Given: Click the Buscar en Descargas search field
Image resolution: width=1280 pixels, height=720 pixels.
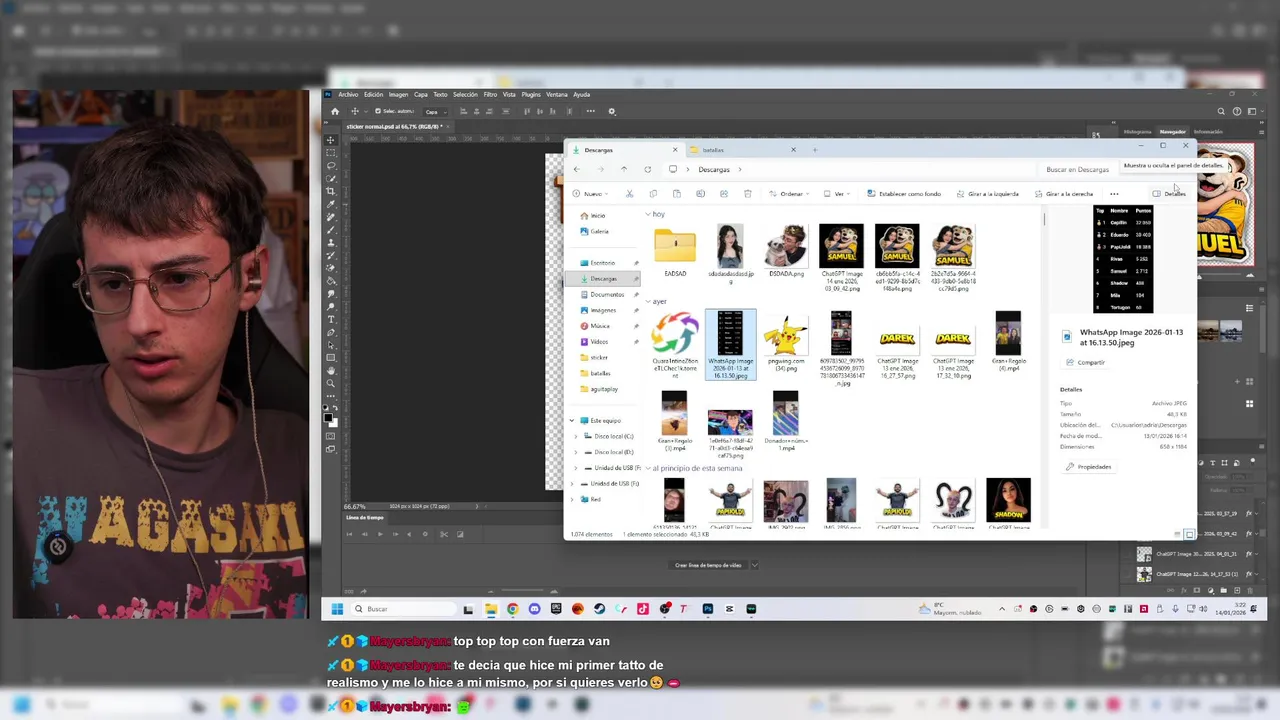Looking at the screenshot, I should (x=1078, y=170).
